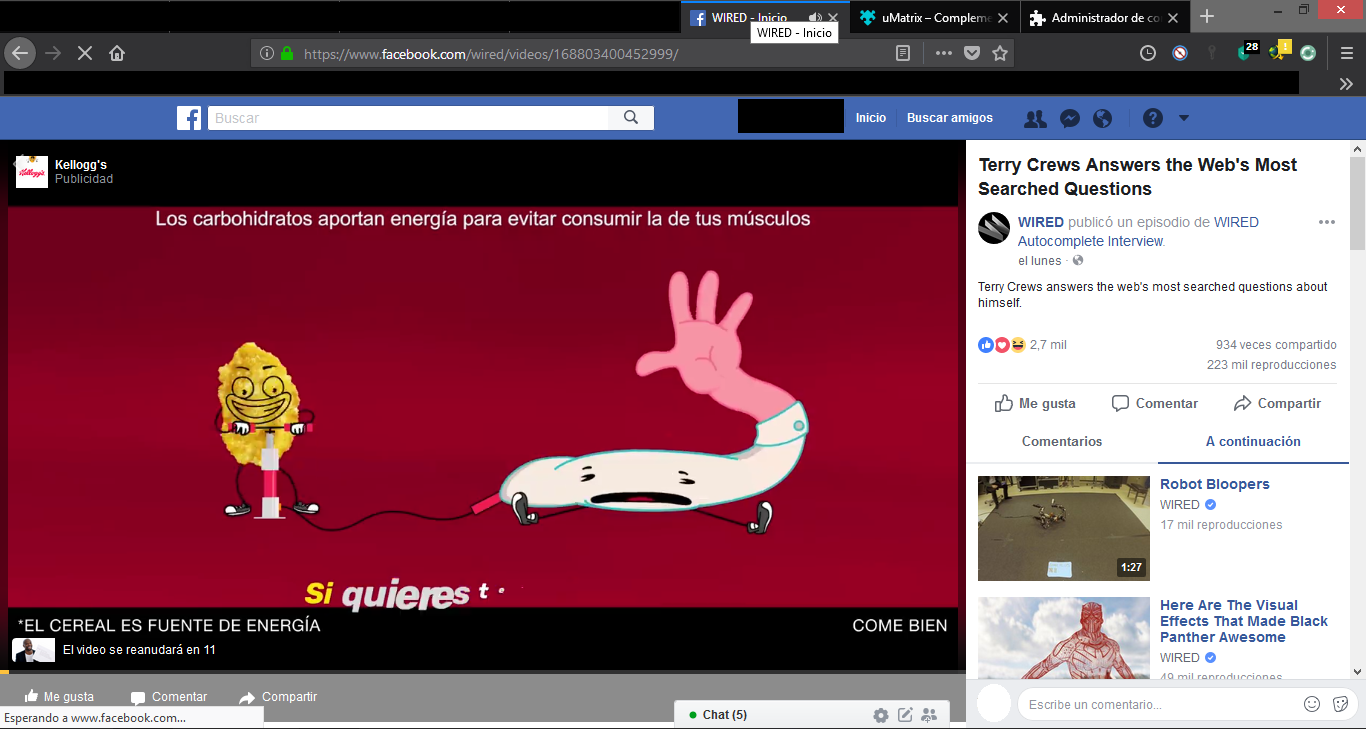
Task: Insert an emoji in the comment
Action: click(x=1312, y=705)
